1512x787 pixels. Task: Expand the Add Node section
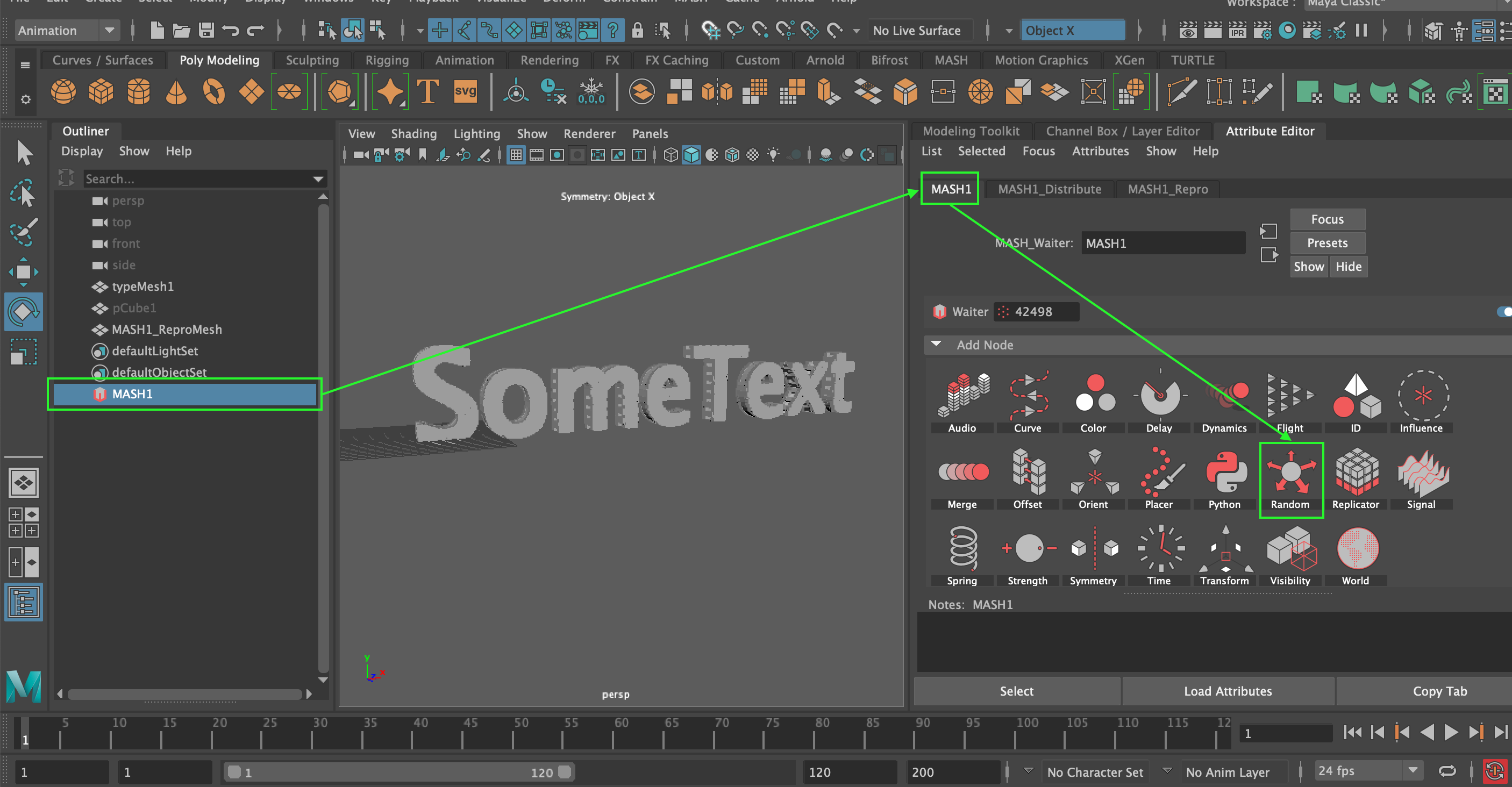pyautogui.click(x=936, y=345)
